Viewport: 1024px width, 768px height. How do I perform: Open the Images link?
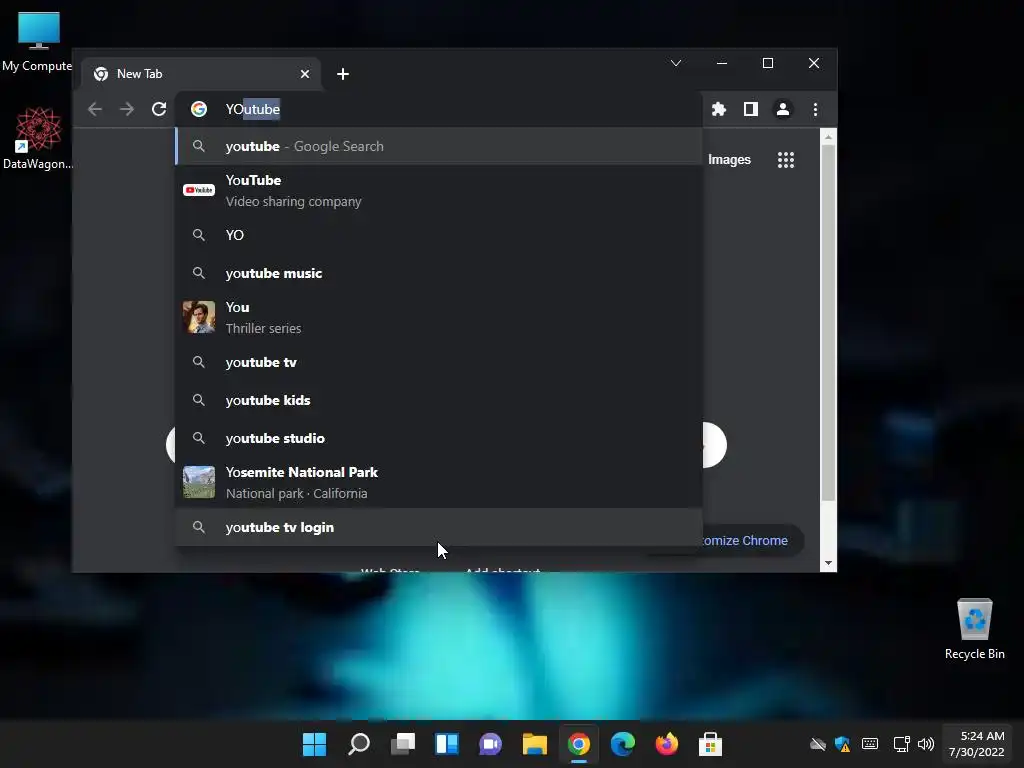tap(729, 160)
